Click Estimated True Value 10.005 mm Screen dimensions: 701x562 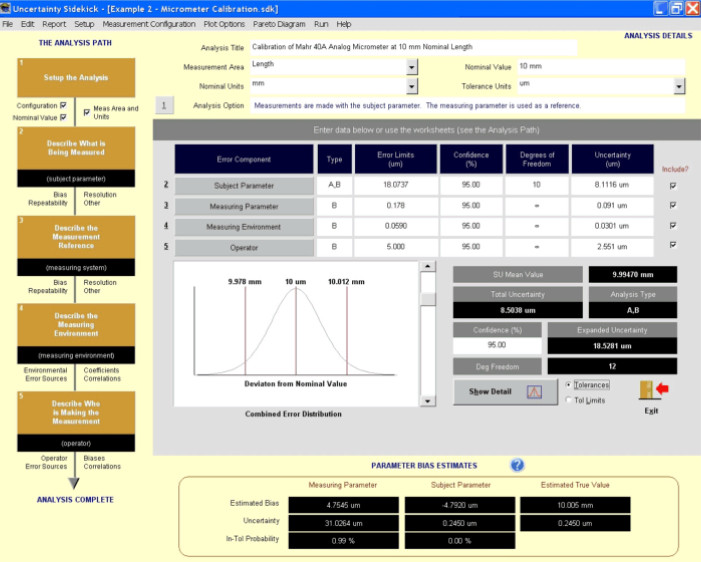575,505
